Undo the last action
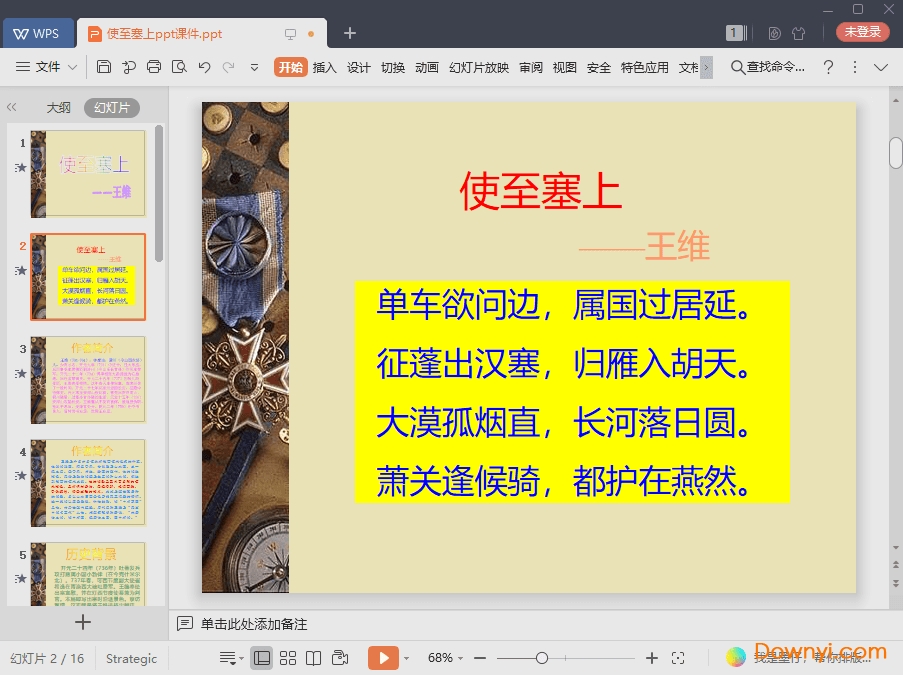Screen dimensions: 903x675 206,67
